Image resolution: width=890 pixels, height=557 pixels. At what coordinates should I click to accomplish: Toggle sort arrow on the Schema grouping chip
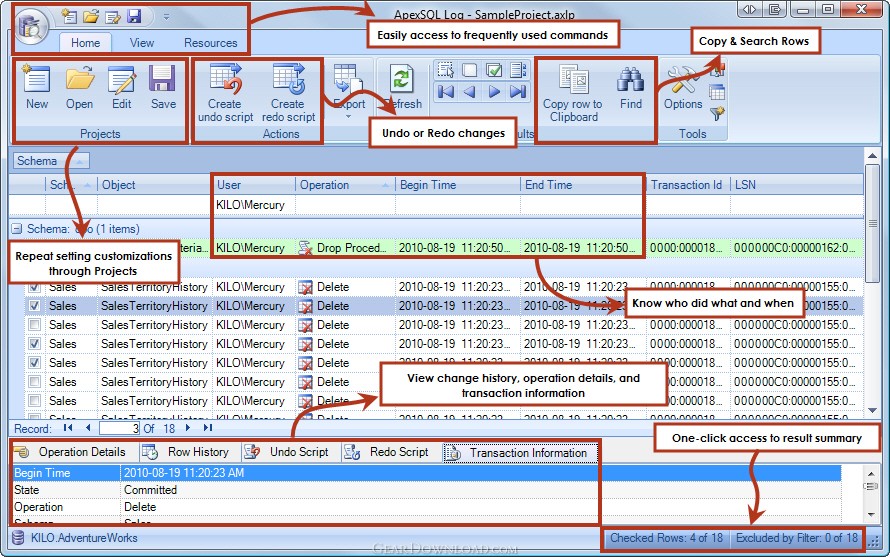click(80, 162)
